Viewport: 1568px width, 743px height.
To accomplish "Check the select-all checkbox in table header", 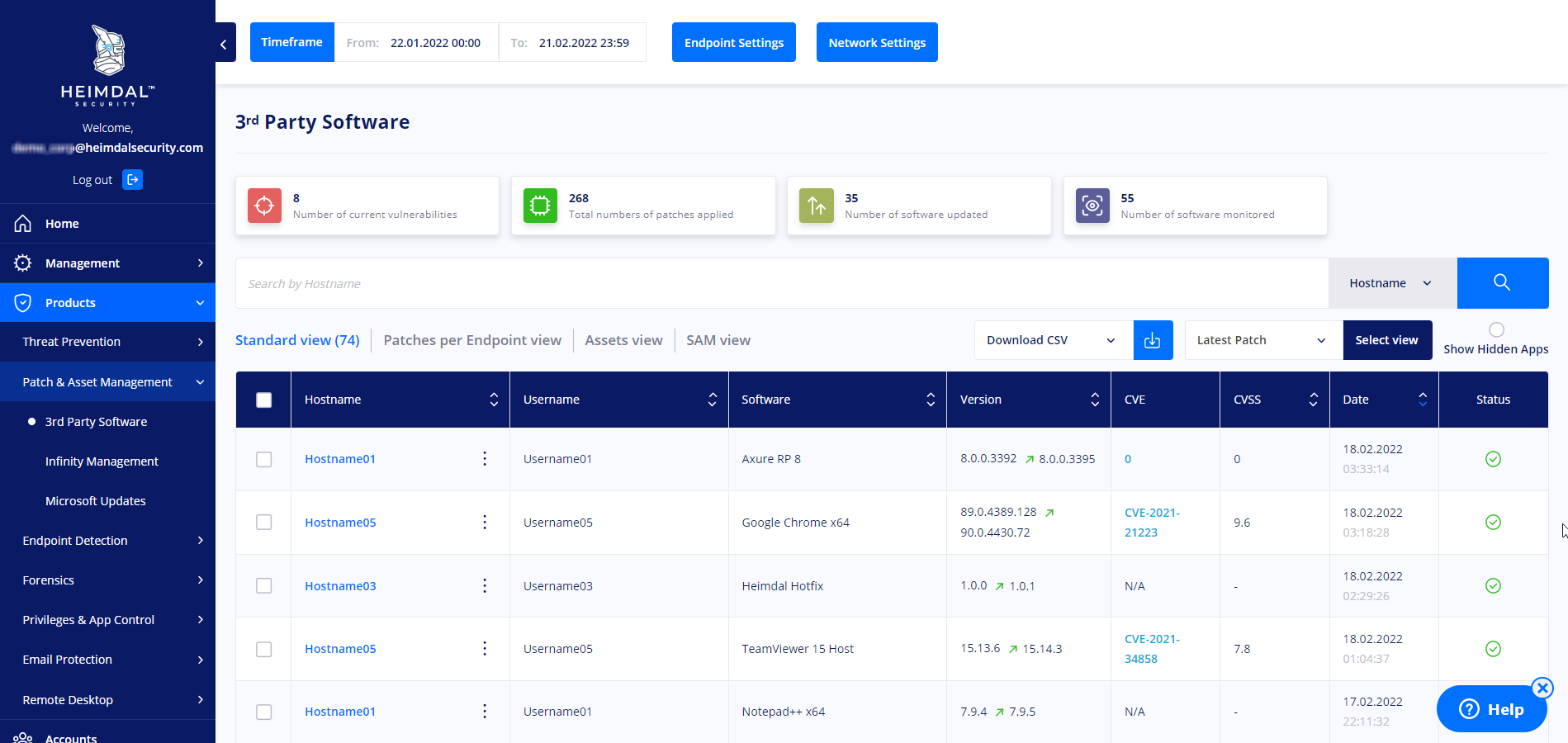I will pos(263,399).
